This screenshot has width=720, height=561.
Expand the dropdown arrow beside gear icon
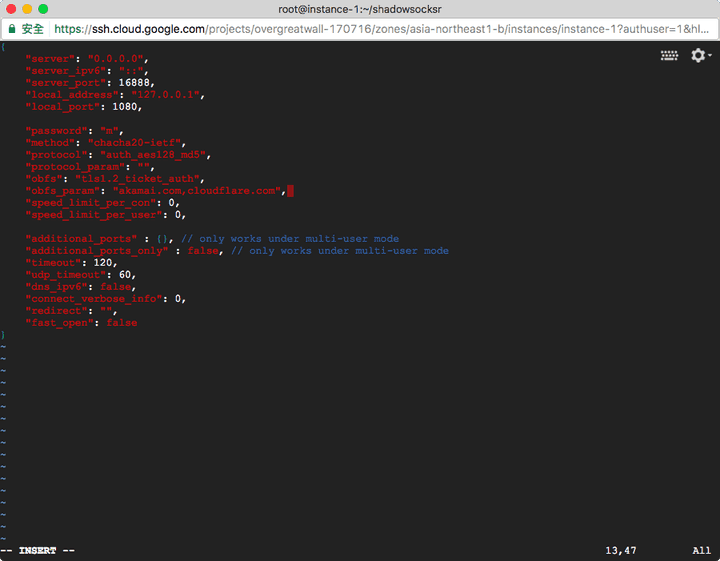[710, 57]
